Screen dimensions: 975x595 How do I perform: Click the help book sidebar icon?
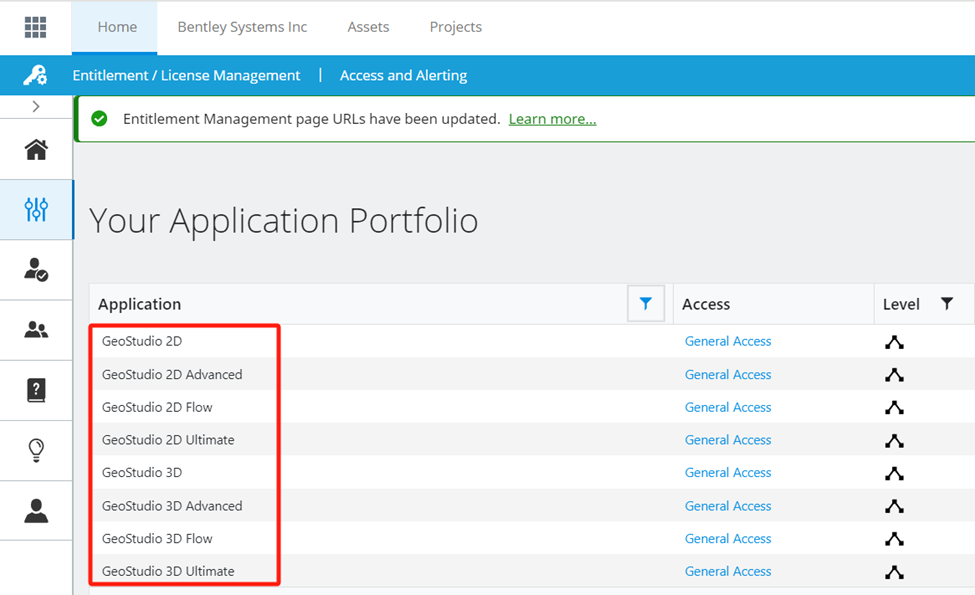coord(36,390)
